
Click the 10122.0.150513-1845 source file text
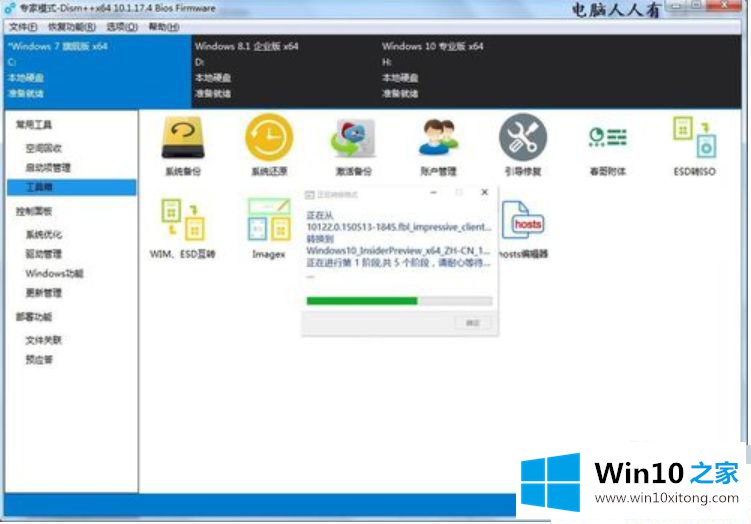[x=399, y=227]
